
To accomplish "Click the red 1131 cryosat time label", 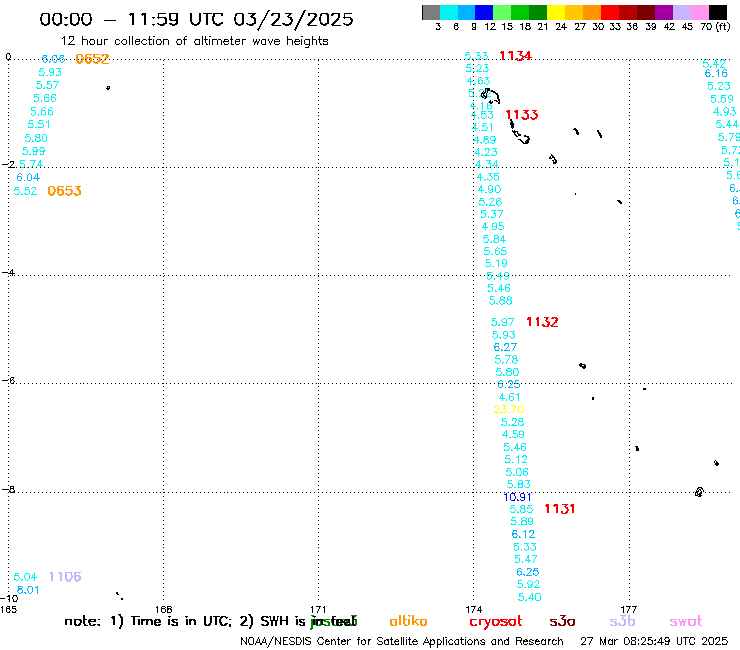I will (559, 509).
